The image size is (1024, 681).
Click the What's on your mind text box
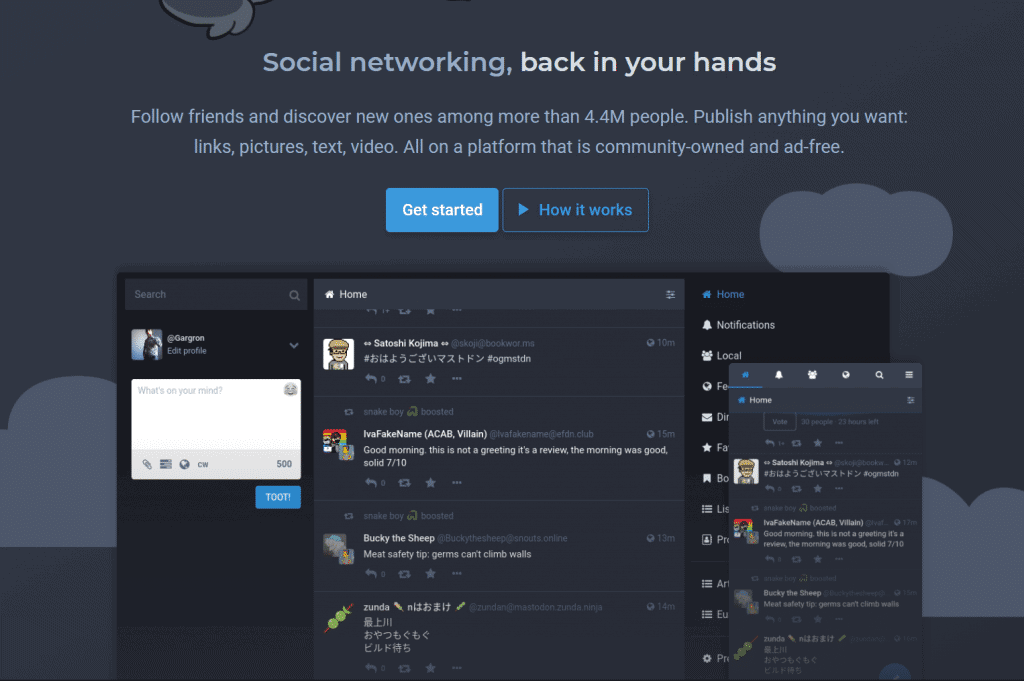tap(216, 415)
